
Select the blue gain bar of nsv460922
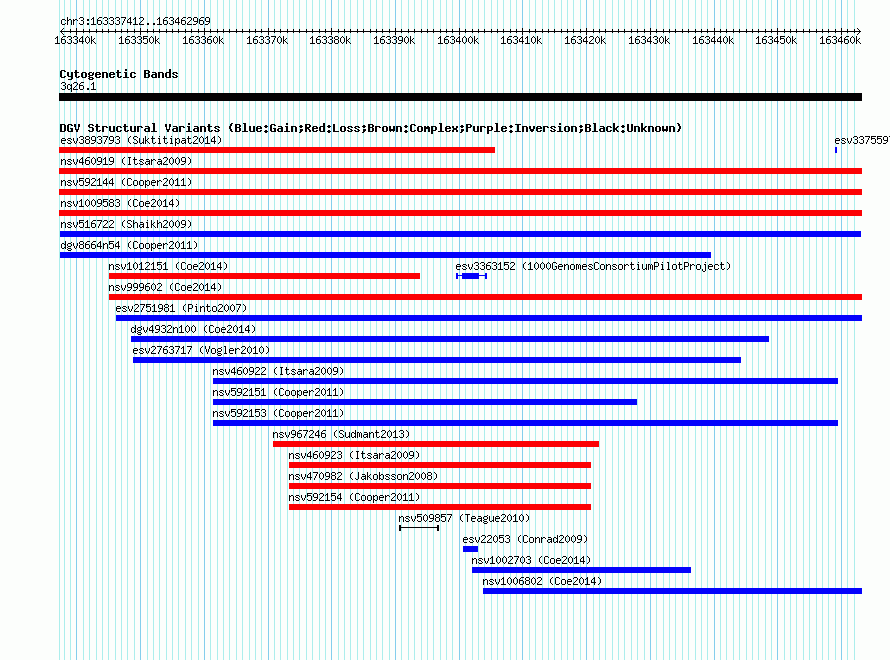pyautogui.click(x=526, y=381)
